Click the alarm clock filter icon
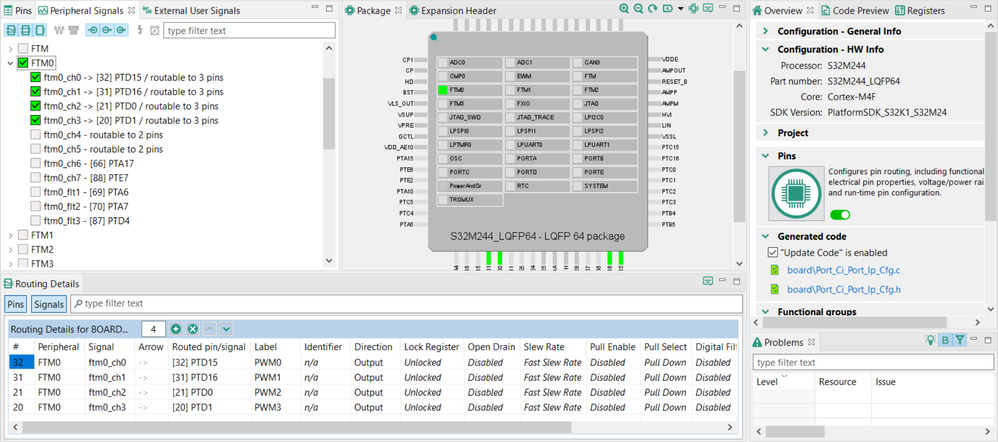The image size is (998, 442). (x=154, y=31)
